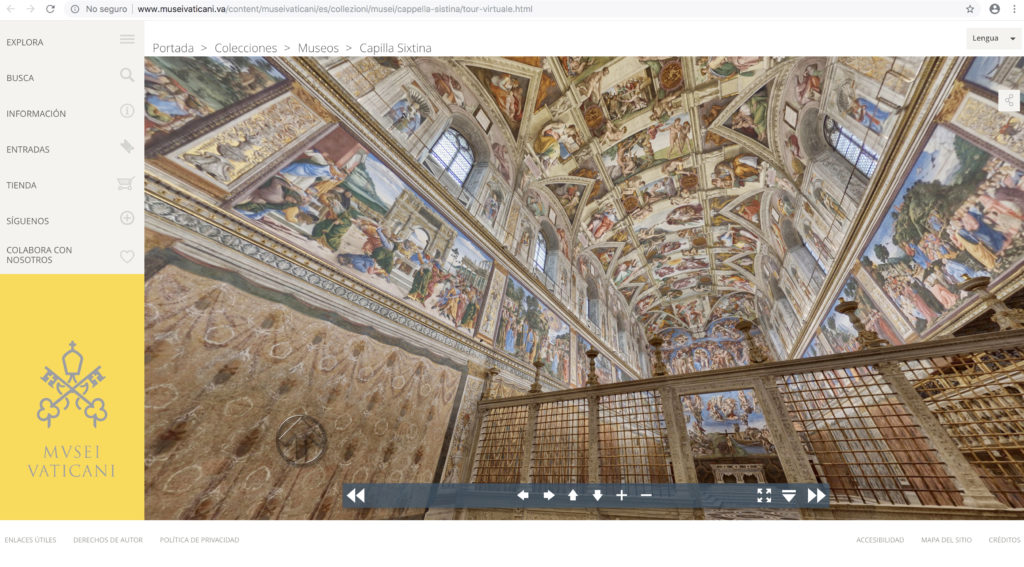
Task: Bookmark the page with star icon
Action: click(970, 9)
